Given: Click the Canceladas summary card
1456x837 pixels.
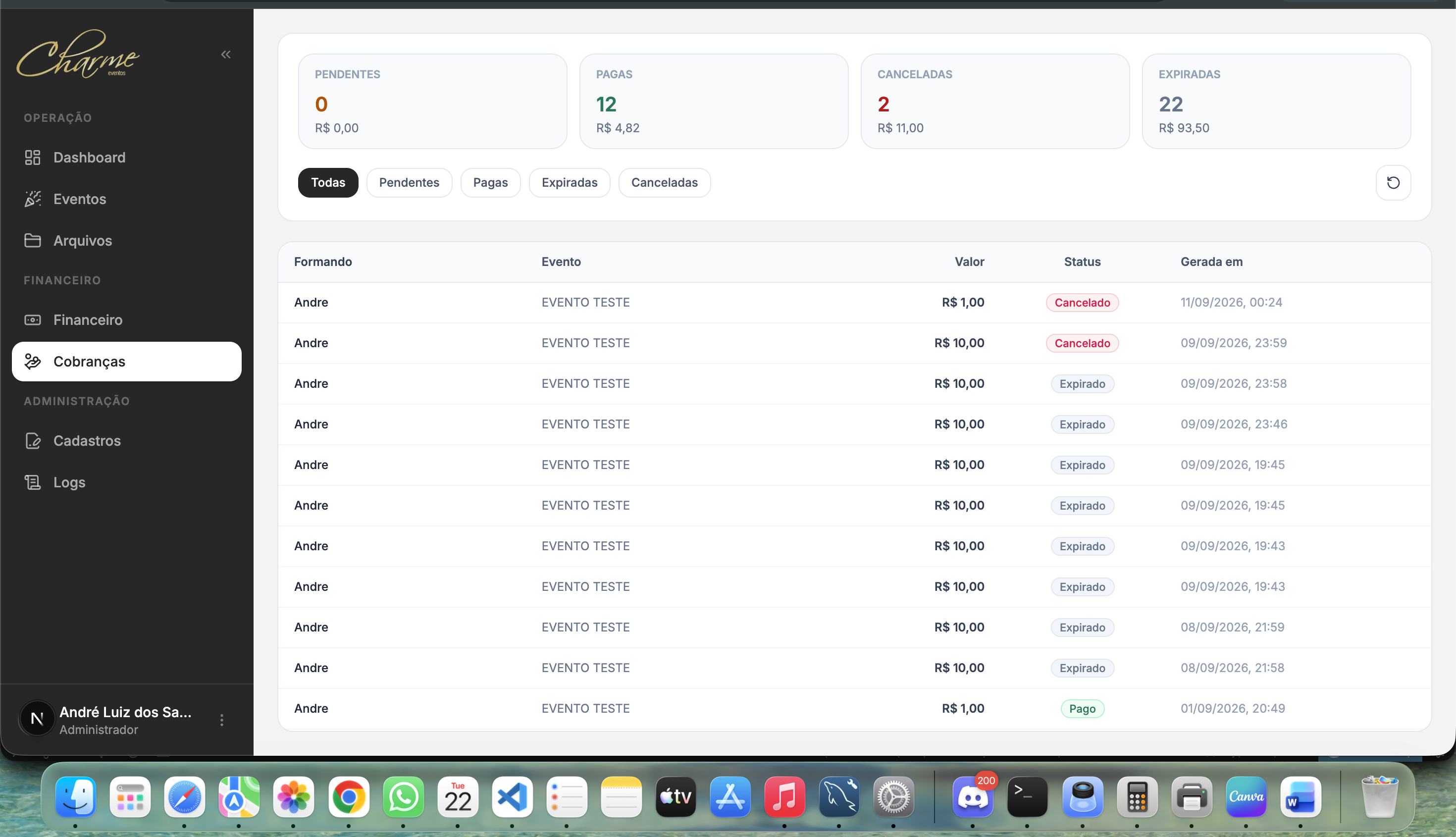Looking at the screenshot, I should click(x=995, y=101).
